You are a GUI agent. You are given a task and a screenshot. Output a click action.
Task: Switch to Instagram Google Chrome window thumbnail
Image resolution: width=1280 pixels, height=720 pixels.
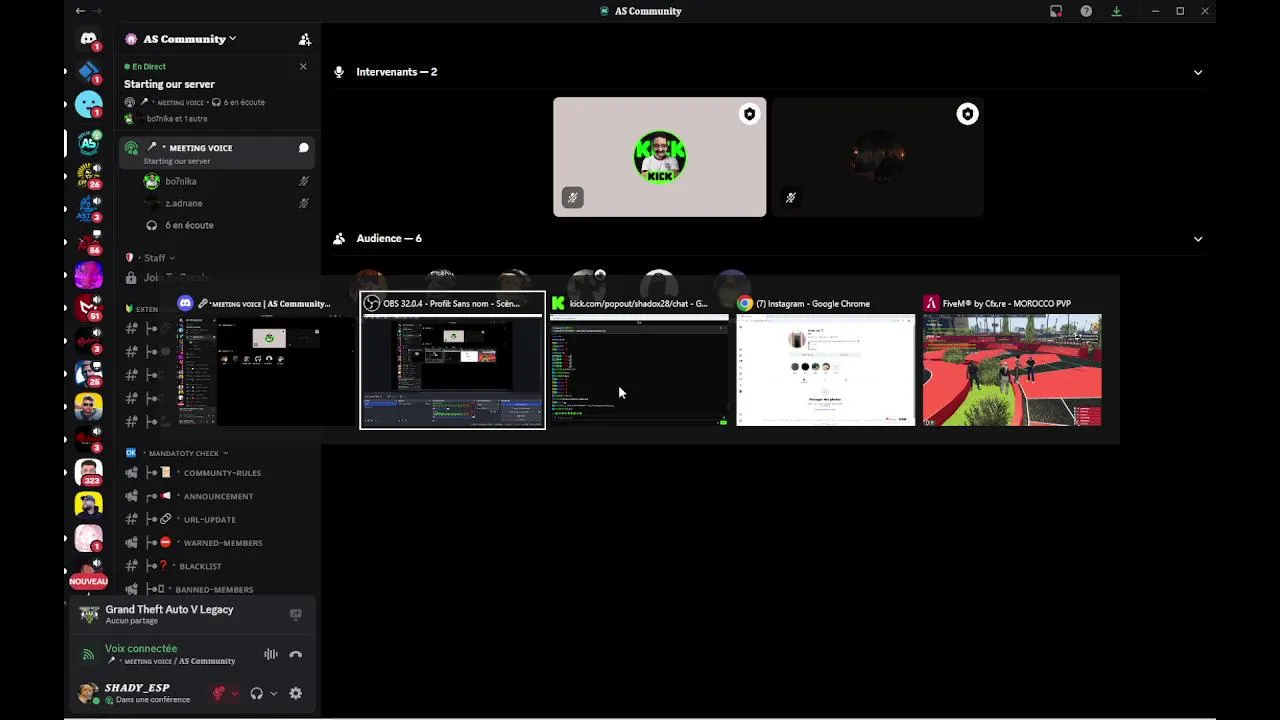click(x=825, y=360)
